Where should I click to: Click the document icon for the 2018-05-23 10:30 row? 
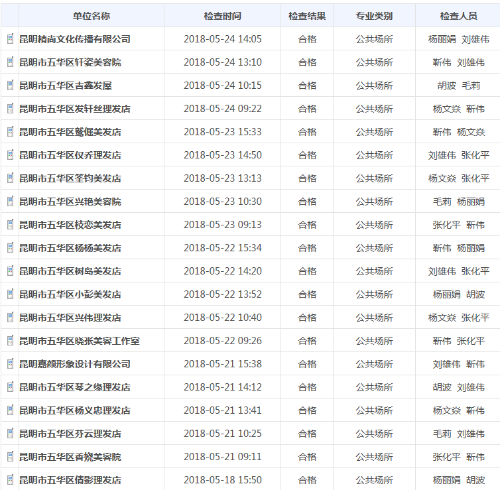[x=10, y=201]
